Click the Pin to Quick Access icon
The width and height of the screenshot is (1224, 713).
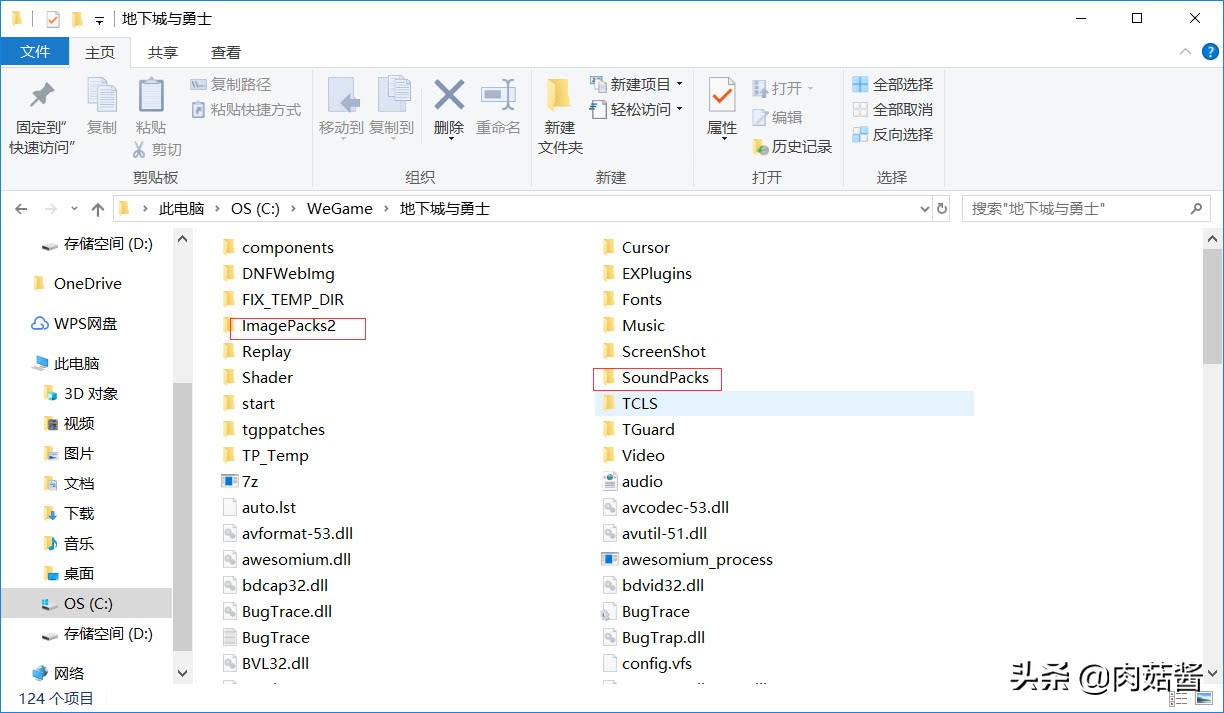(x=42, y=95)
